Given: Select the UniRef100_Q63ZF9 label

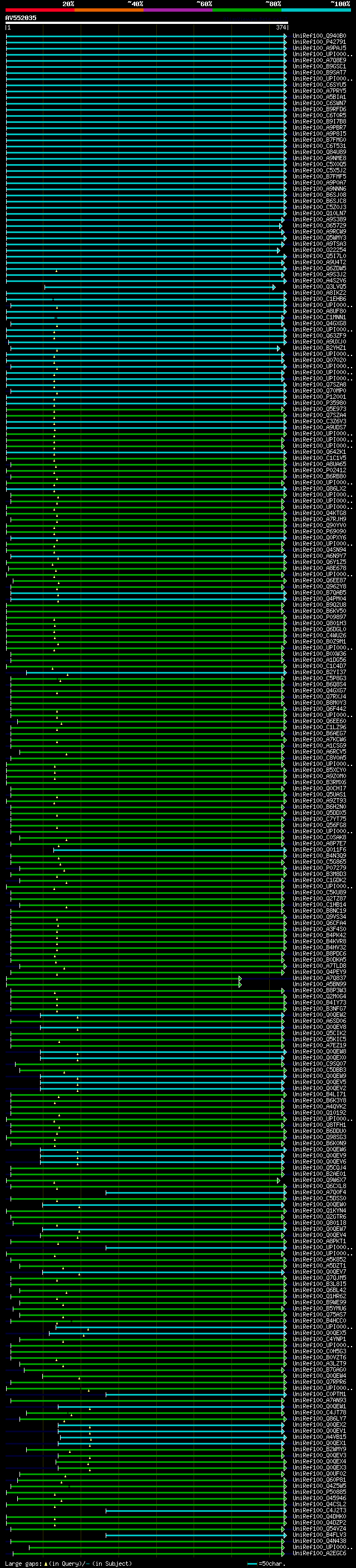Looking at the screenshot, I should 319,335.
